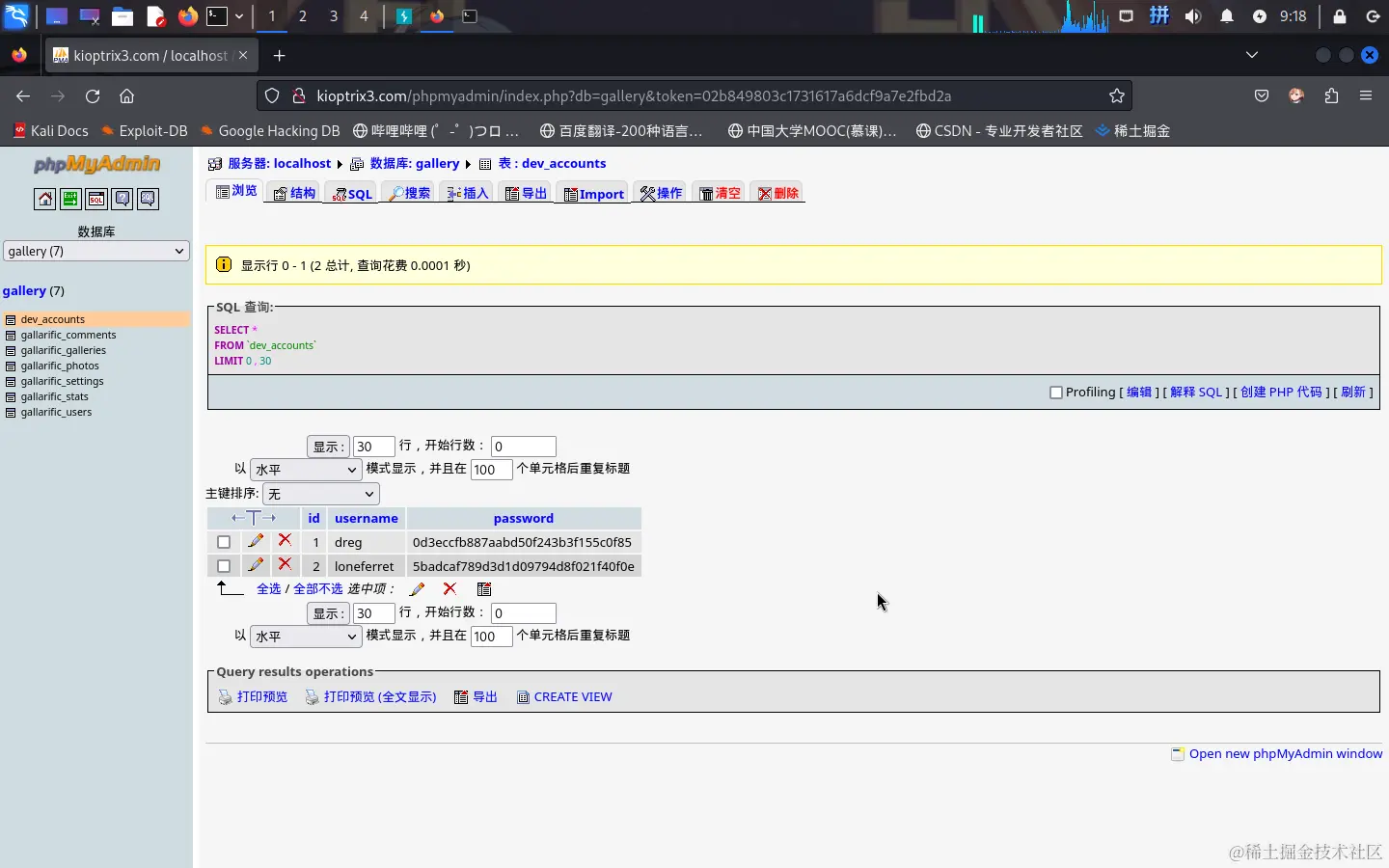Screen dimensions: 1389x868
Task: Select gallarific_settings table in sidebar
Action: tap(62, 381)
